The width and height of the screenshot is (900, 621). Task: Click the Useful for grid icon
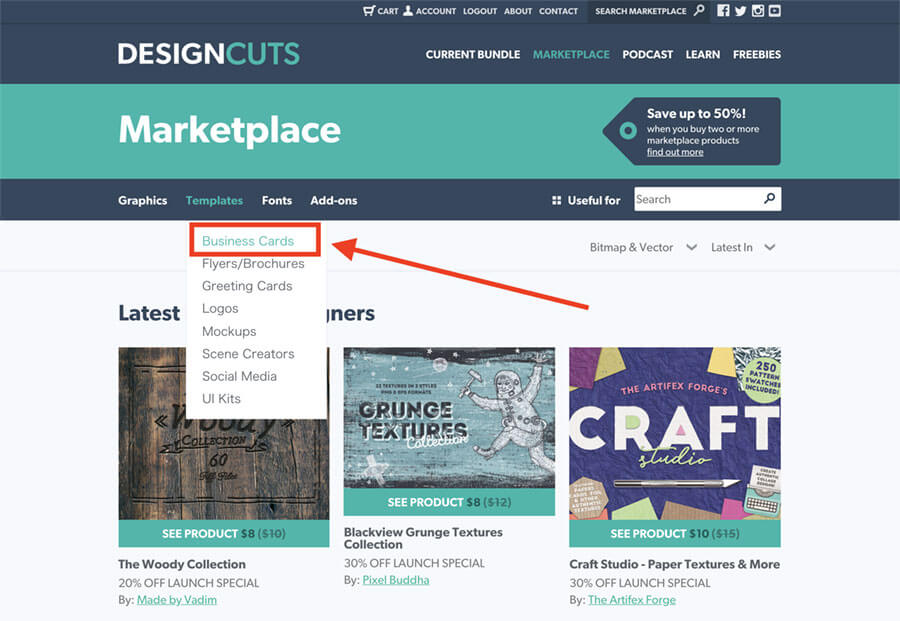556,200
